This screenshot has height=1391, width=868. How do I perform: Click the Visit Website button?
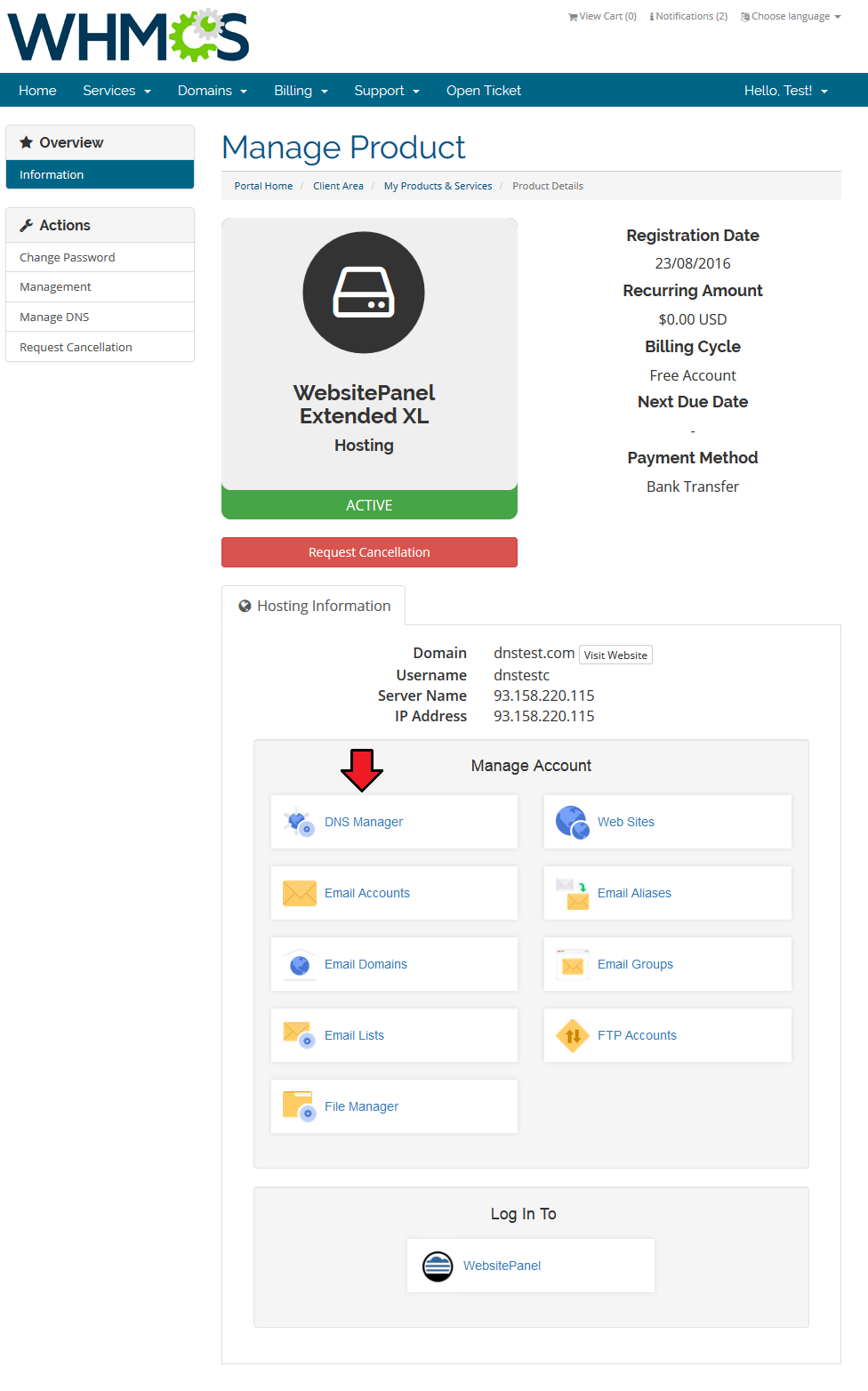click(x=615, y=655)
